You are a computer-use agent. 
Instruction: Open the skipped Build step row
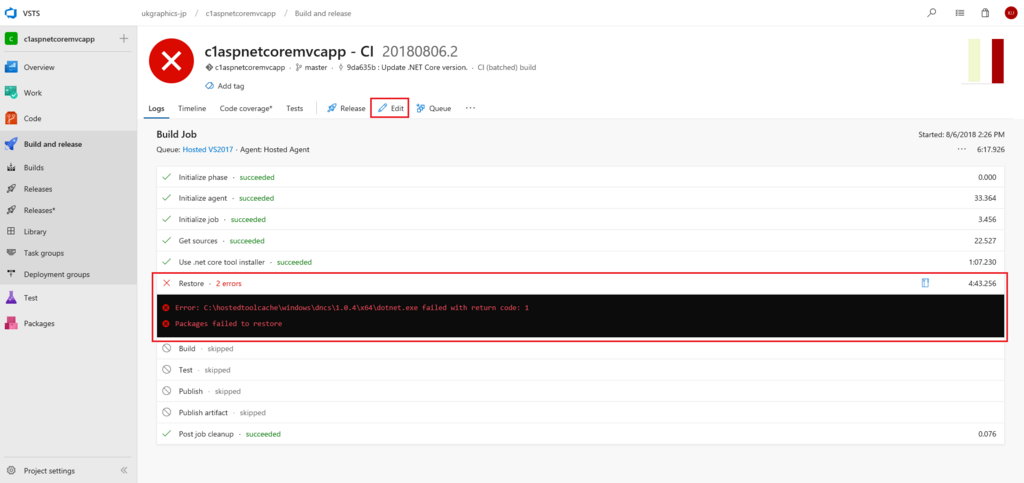pos(580,349)
